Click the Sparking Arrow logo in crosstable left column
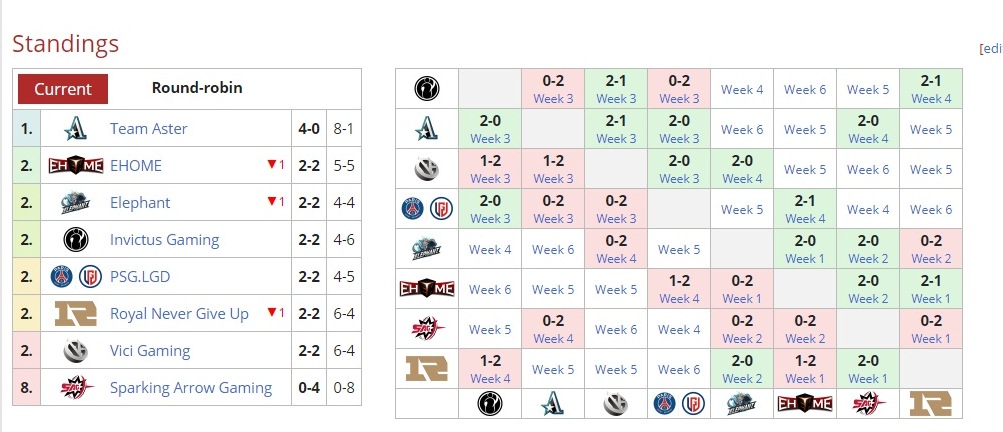 coord(427,329)
